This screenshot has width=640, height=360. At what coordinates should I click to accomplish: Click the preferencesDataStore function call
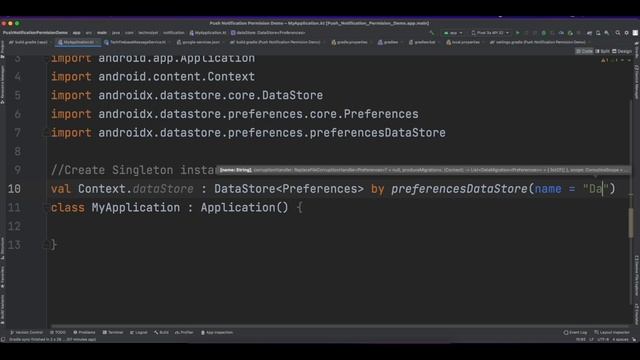point(459,189)
